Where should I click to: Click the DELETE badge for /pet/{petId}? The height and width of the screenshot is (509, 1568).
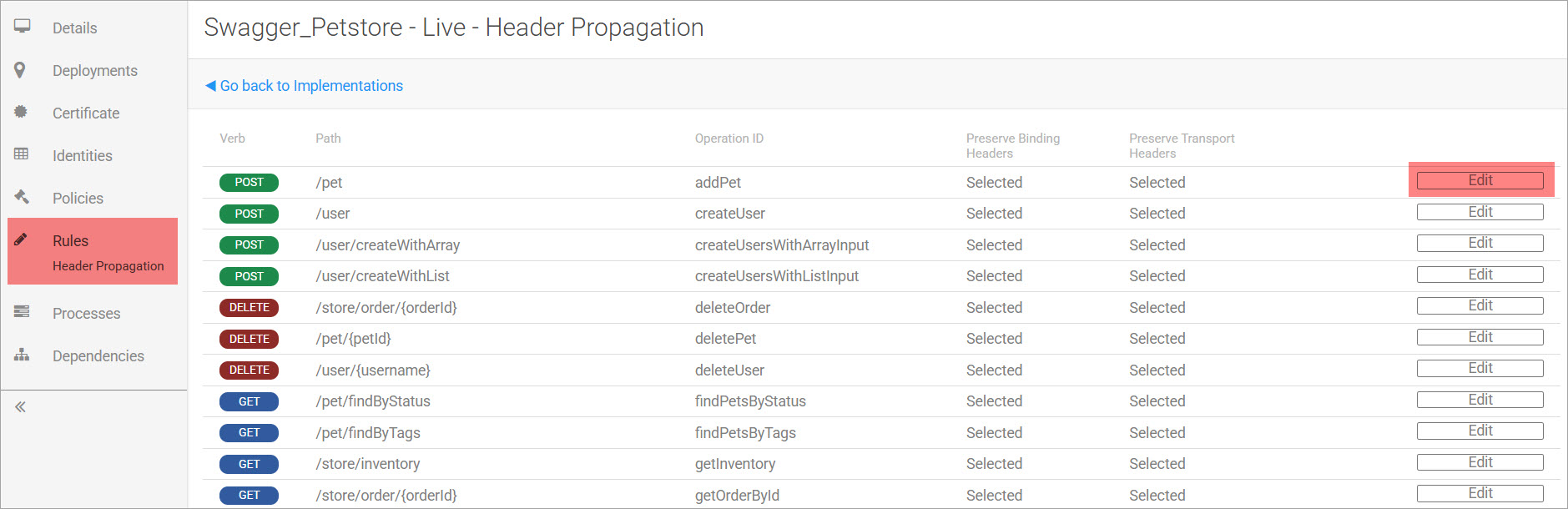249,339
